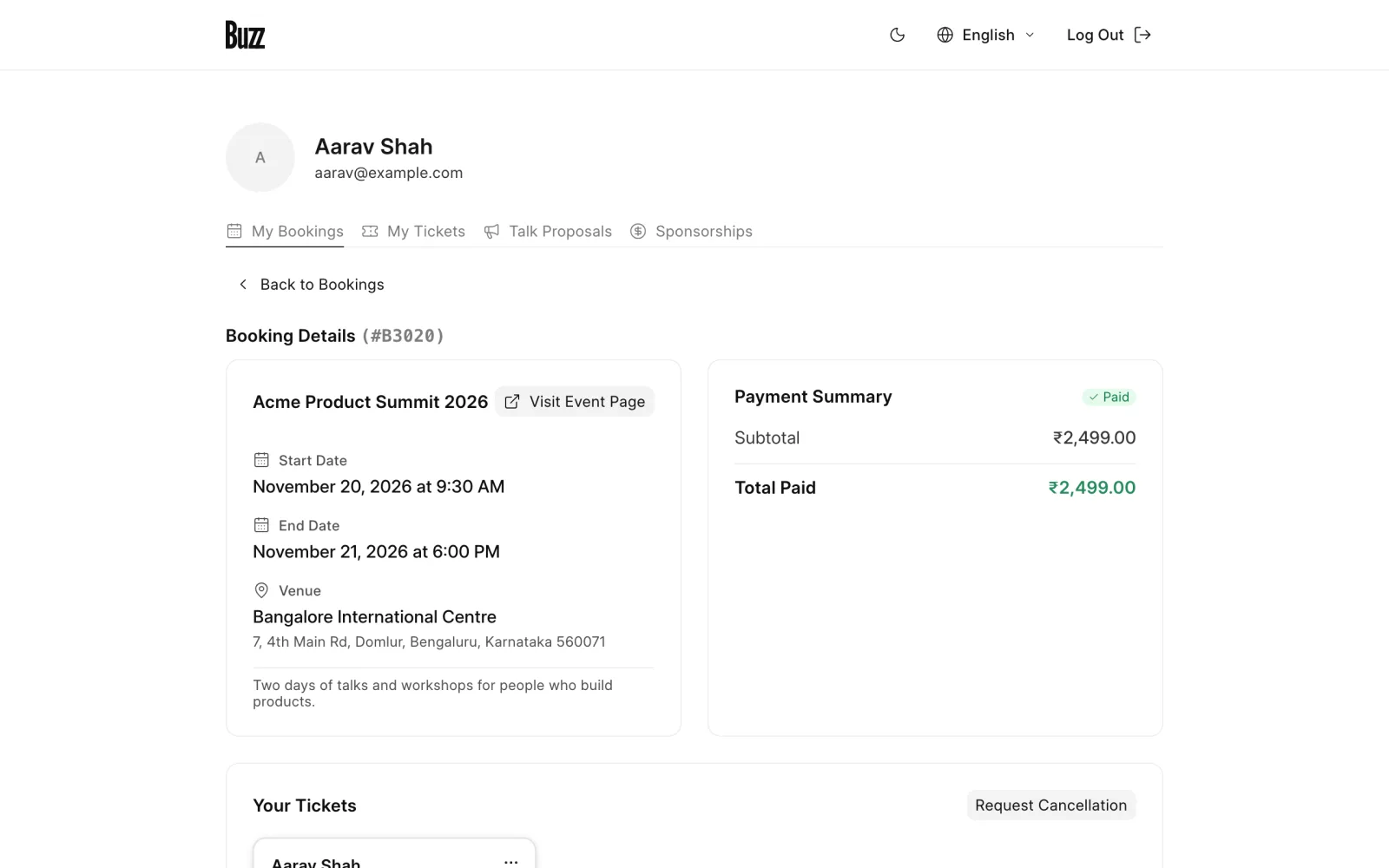1389x868 pixels.
Task: Click the Venue location pin icon
Action: pos(261,590)
